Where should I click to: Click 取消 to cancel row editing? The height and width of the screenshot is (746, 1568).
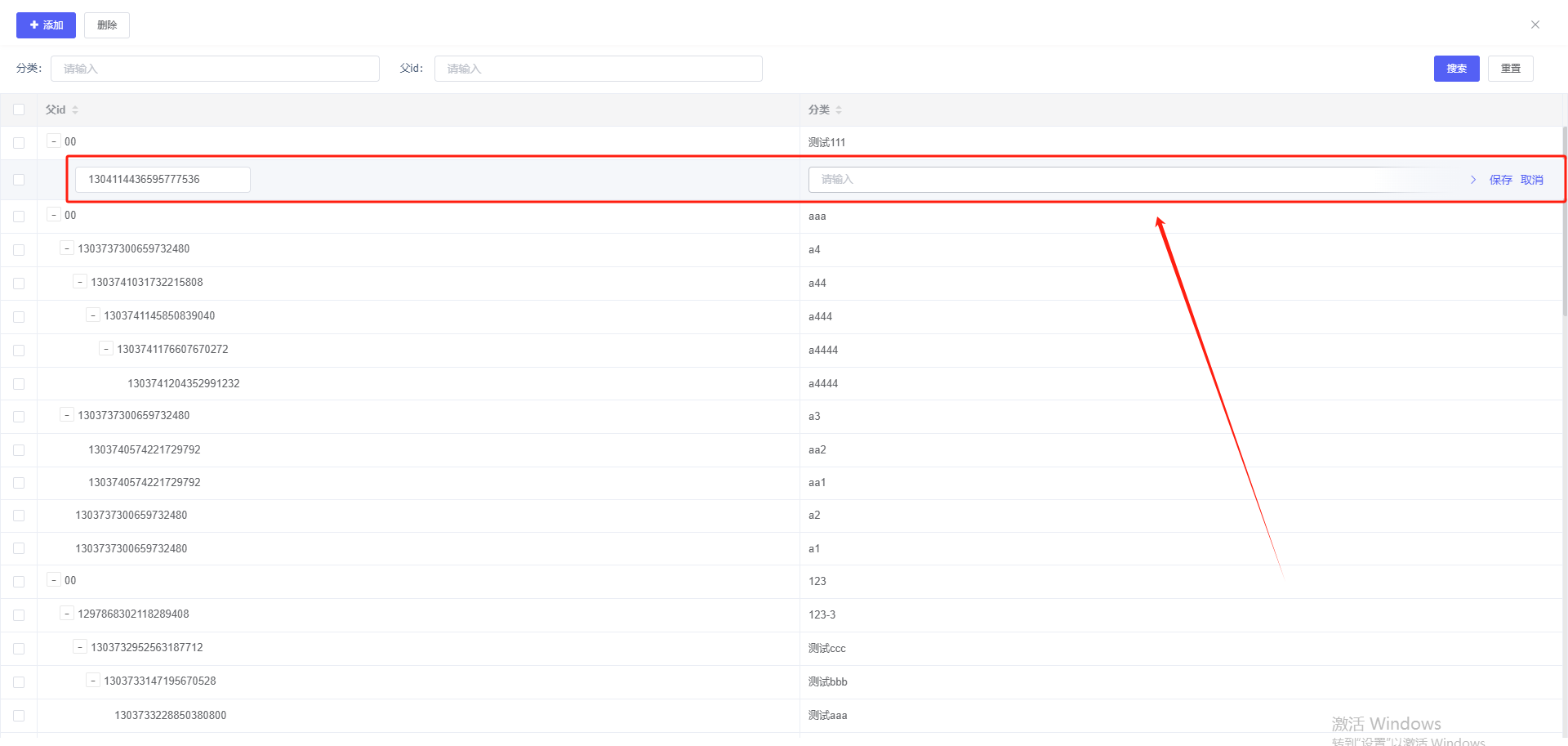click(1531, 180)
